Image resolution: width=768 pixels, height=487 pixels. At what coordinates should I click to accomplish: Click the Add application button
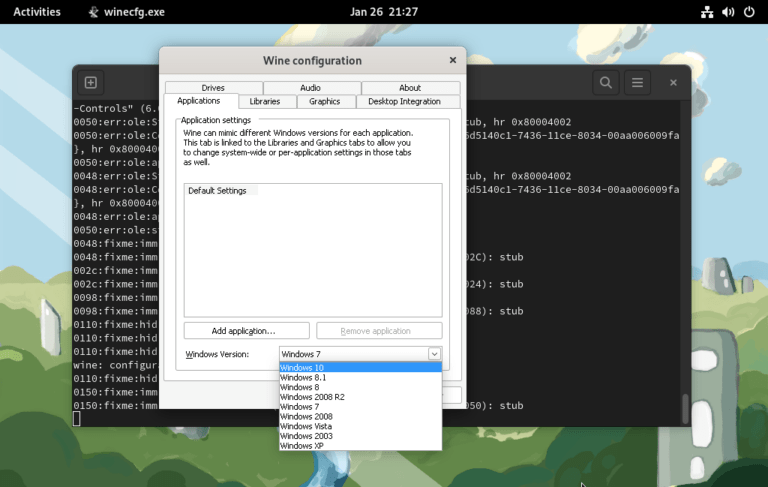246,331
